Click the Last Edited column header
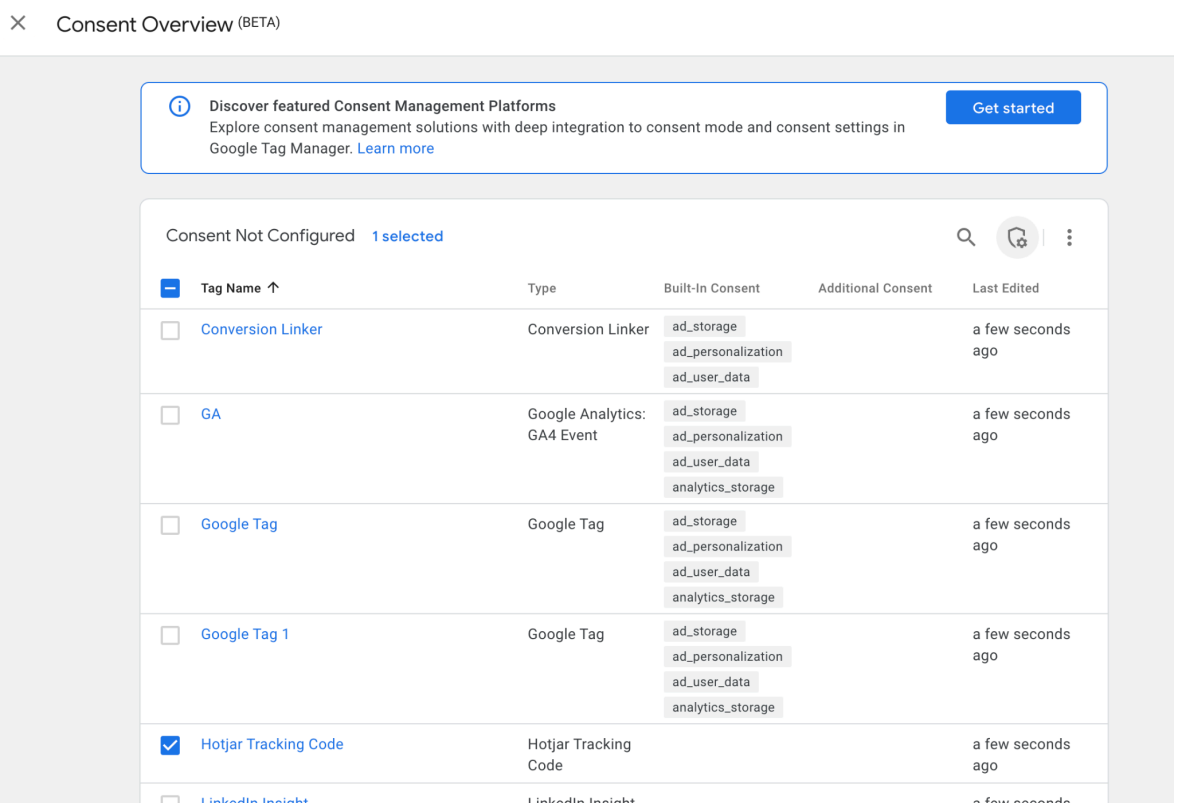This screenshot has width=1177, height=803. pos(1006,288)
